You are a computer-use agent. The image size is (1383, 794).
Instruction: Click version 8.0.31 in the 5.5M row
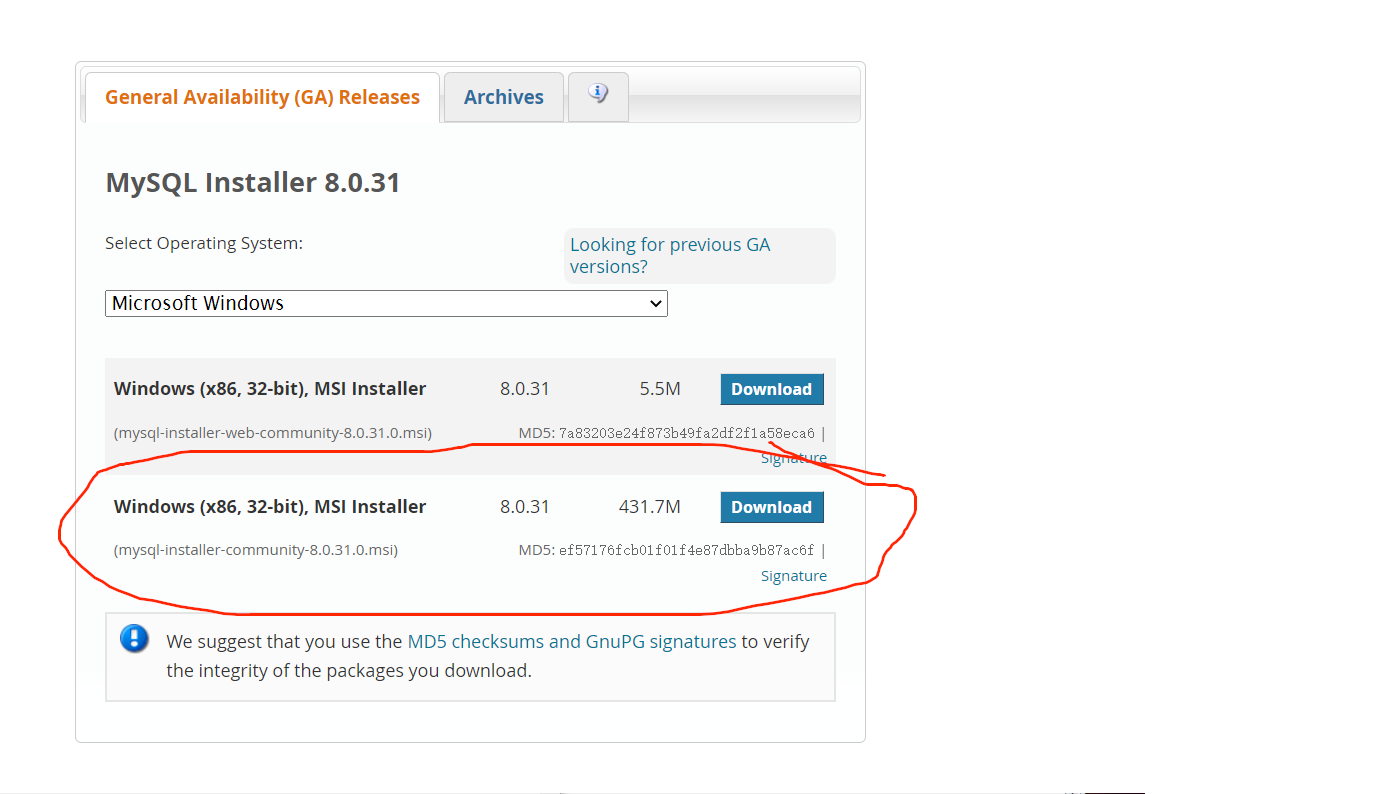tap(525, 389)
